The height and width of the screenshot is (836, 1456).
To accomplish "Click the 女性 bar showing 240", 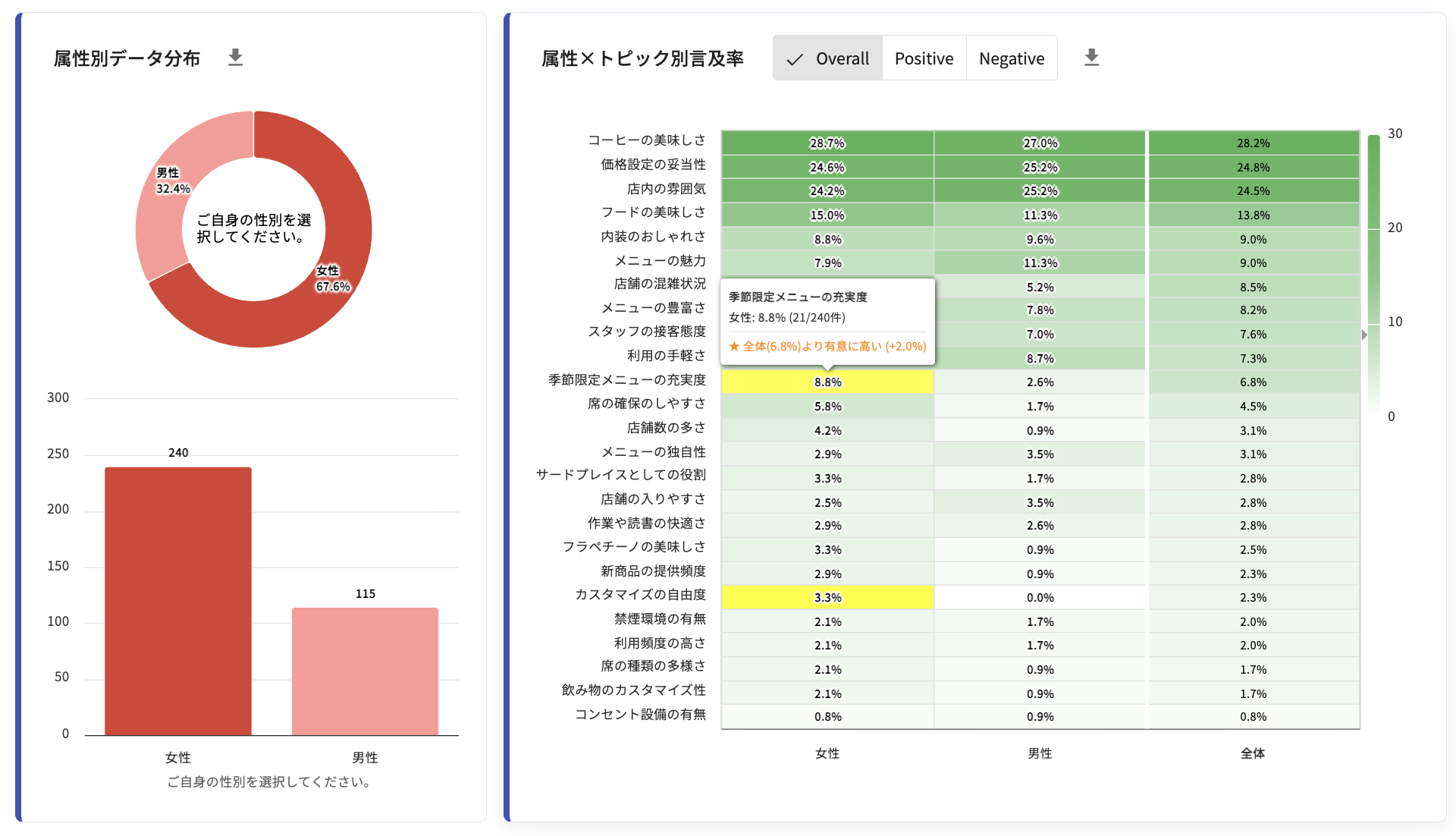I will pos(178,601).
